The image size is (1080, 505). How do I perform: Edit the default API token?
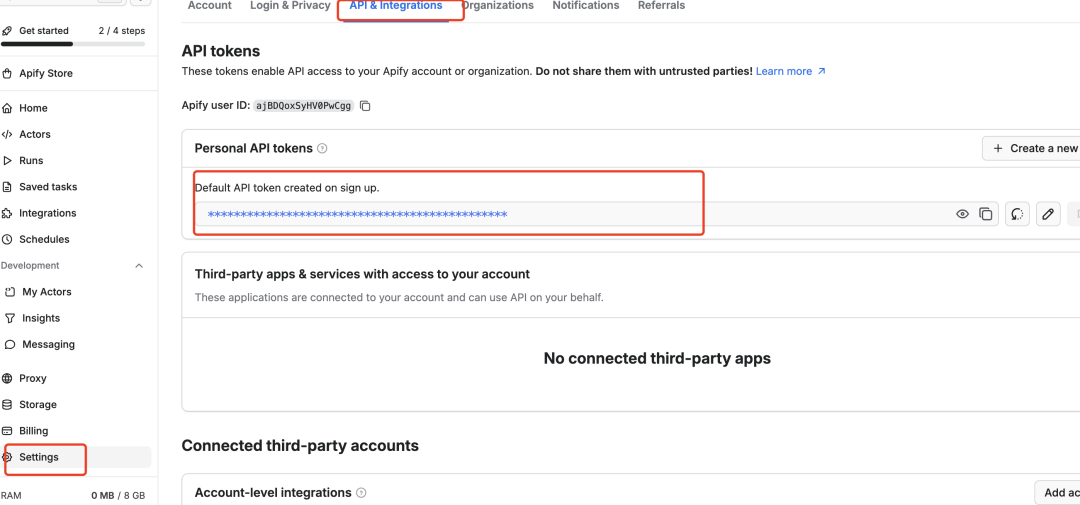[x=1047, y=214]
